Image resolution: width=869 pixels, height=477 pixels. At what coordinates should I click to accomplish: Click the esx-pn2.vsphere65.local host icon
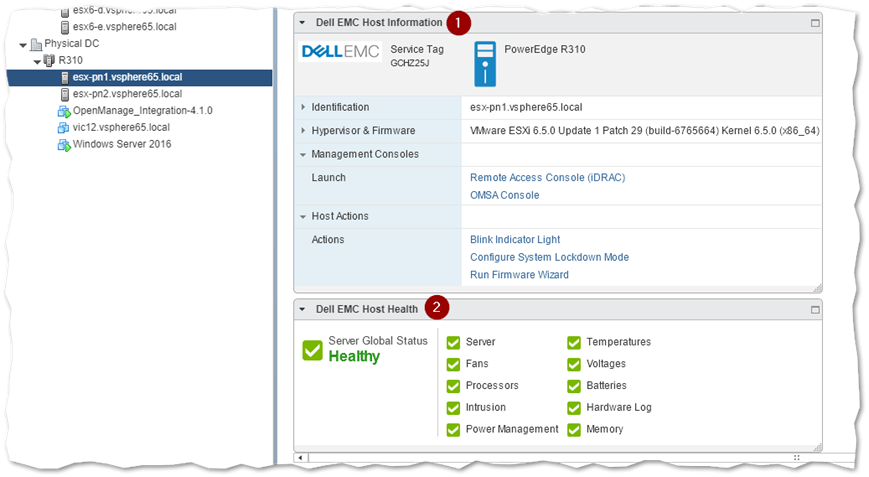point(65,94)
